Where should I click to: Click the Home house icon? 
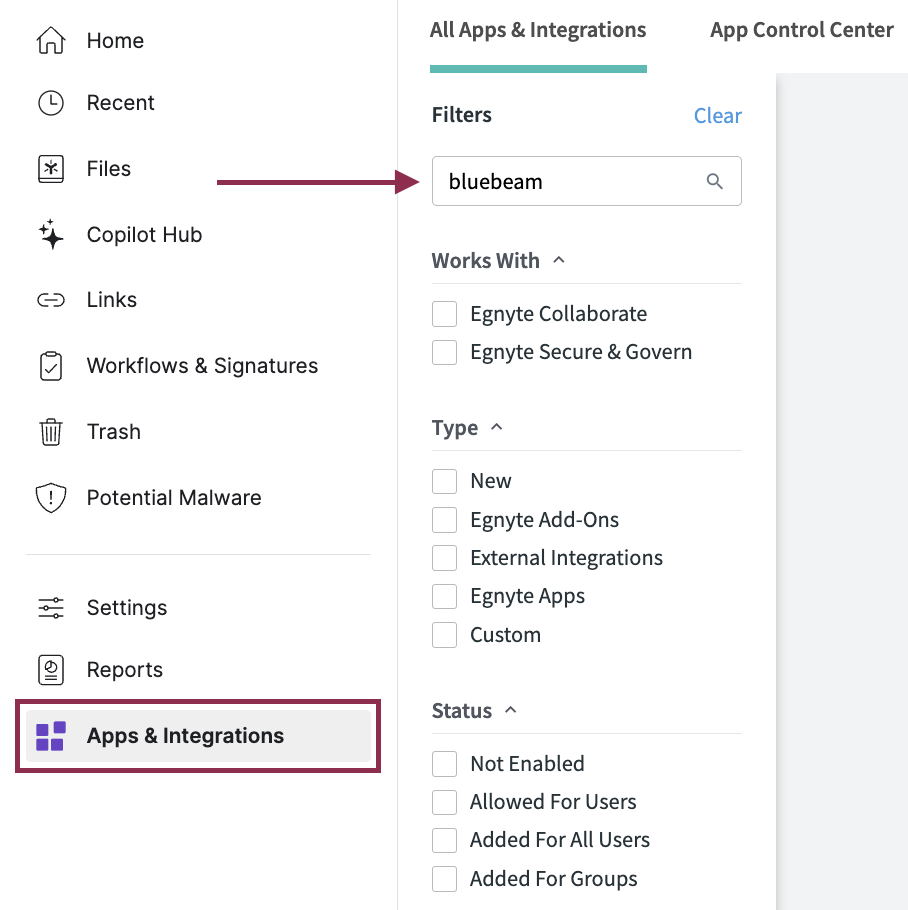[51, 41]
